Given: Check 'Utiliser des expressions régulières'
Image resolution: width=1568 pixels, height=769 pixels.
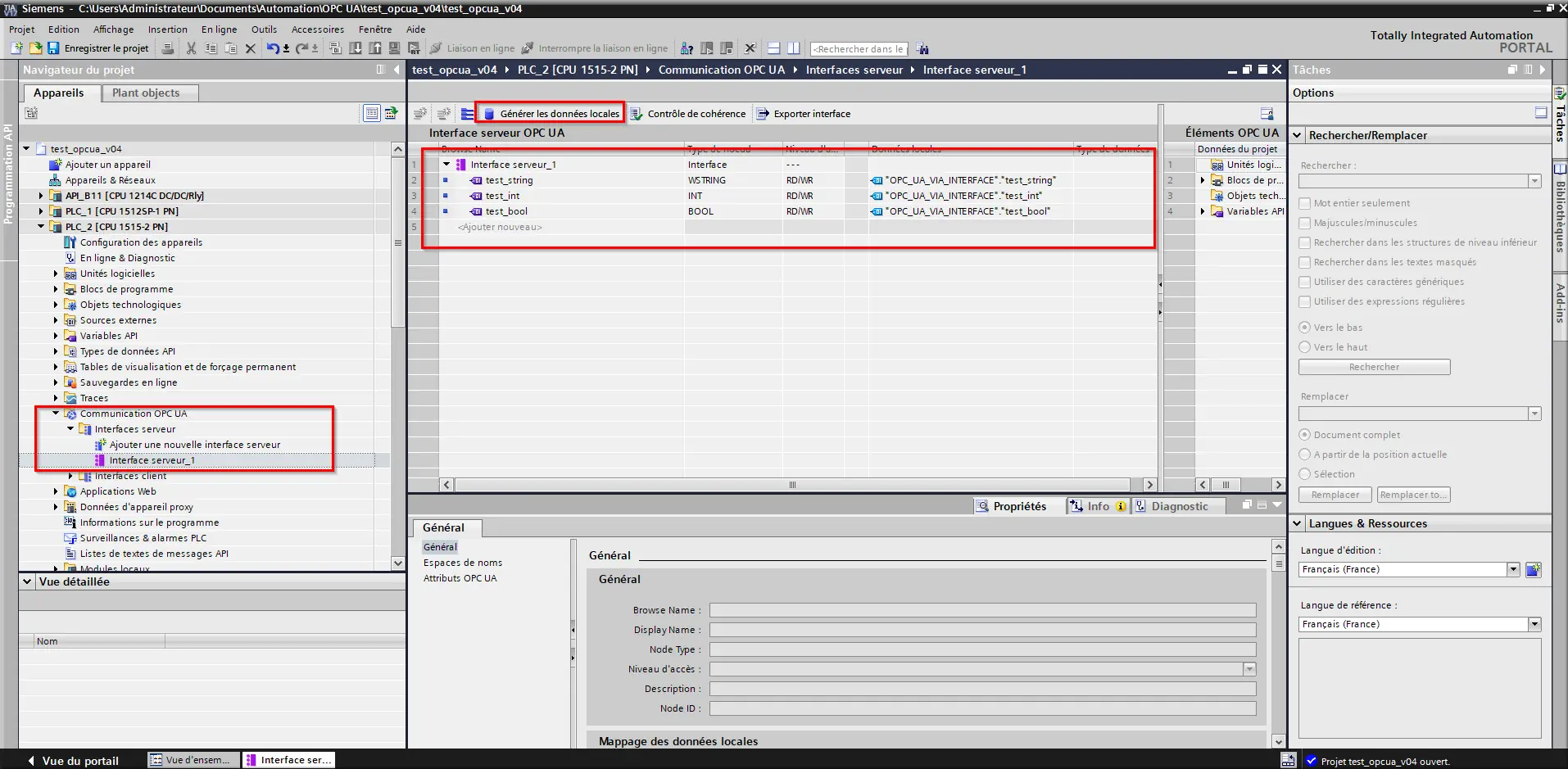Looking at the screenshot, I should click(1305, 301).
